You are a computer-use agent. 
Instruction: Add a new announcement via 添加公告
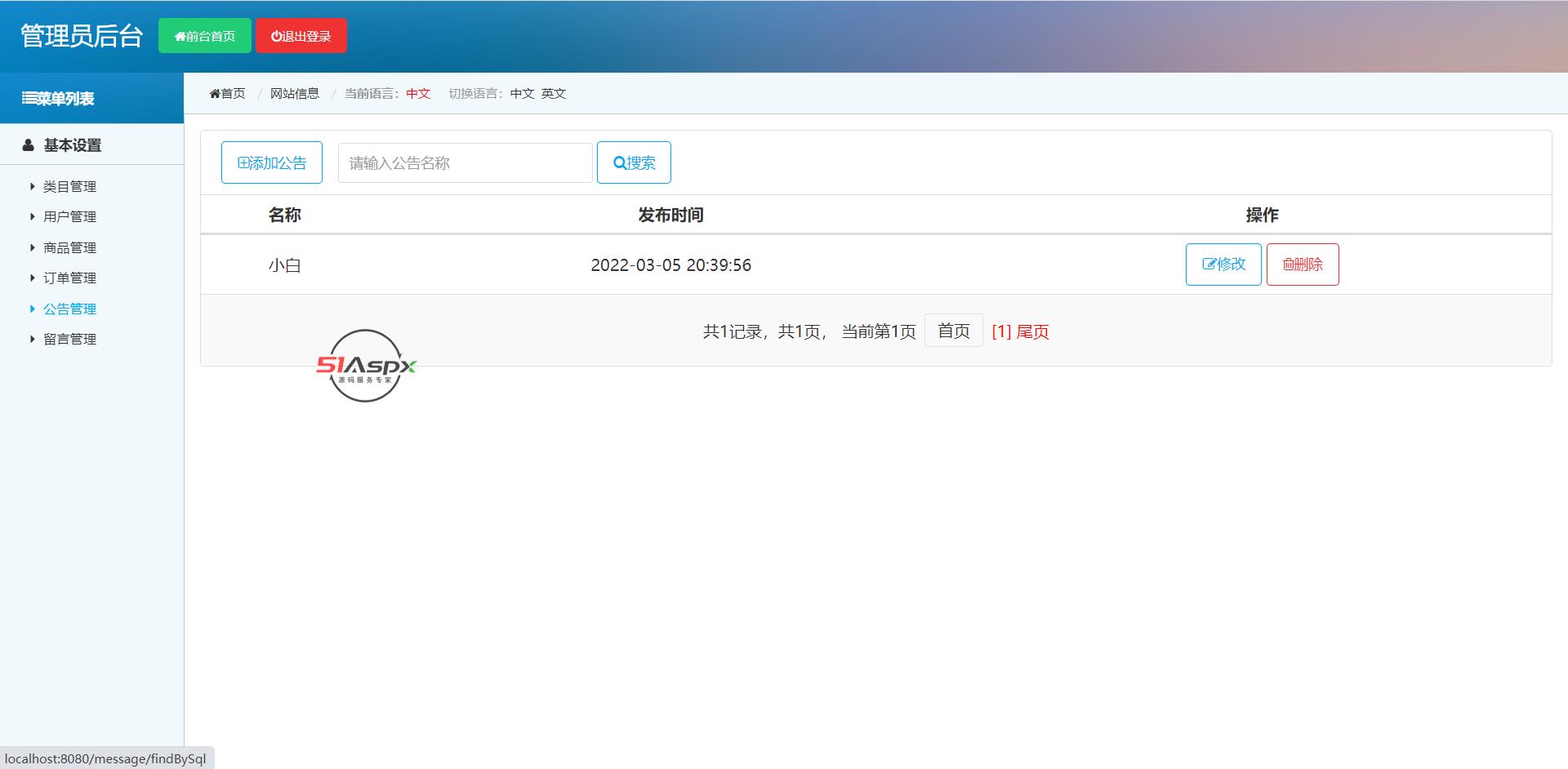[x=272, y=162]
